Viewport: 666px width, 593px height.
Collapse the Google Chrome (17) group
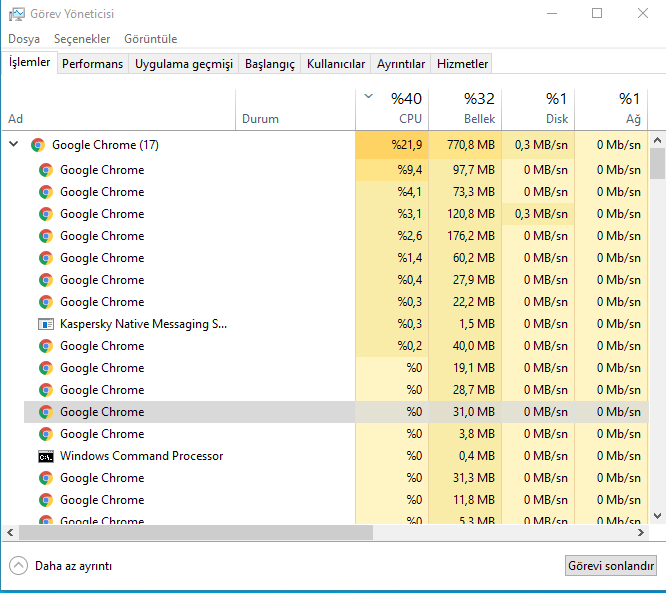[x=14, y=144]
